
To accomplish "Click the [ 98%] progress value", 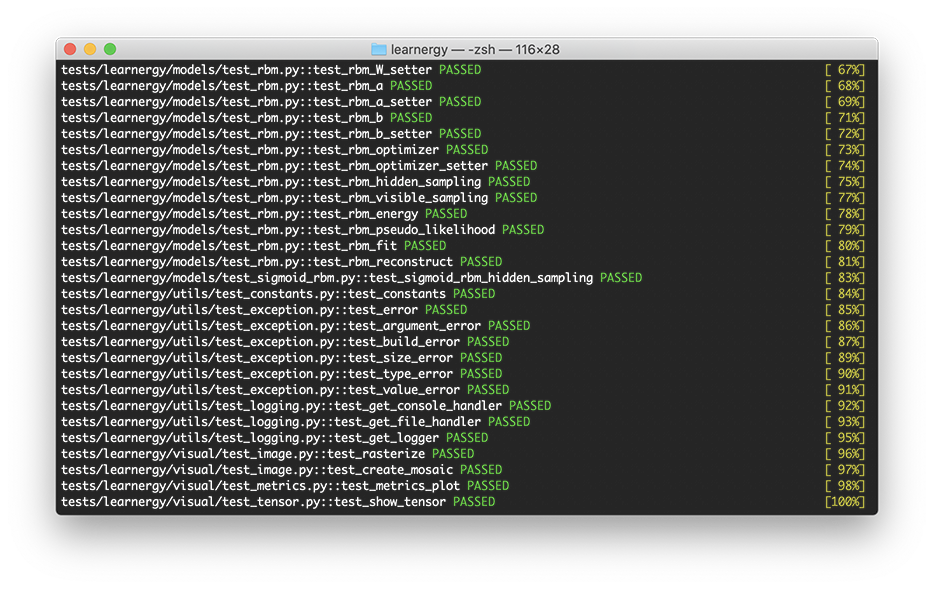I will click(x=845, y=487).
